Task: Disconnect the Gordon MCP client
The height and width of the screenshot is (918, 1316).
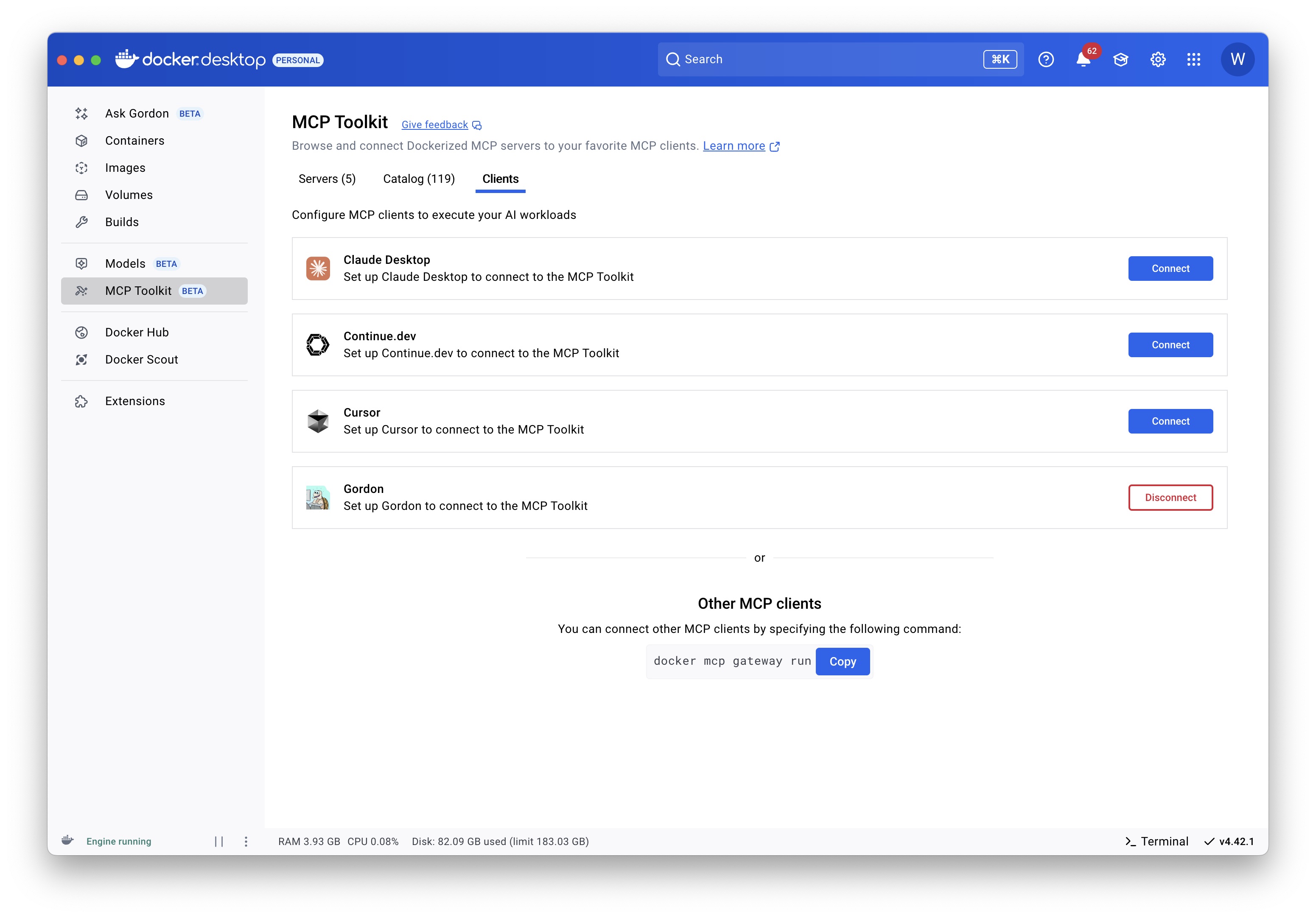Action: 1170,498
